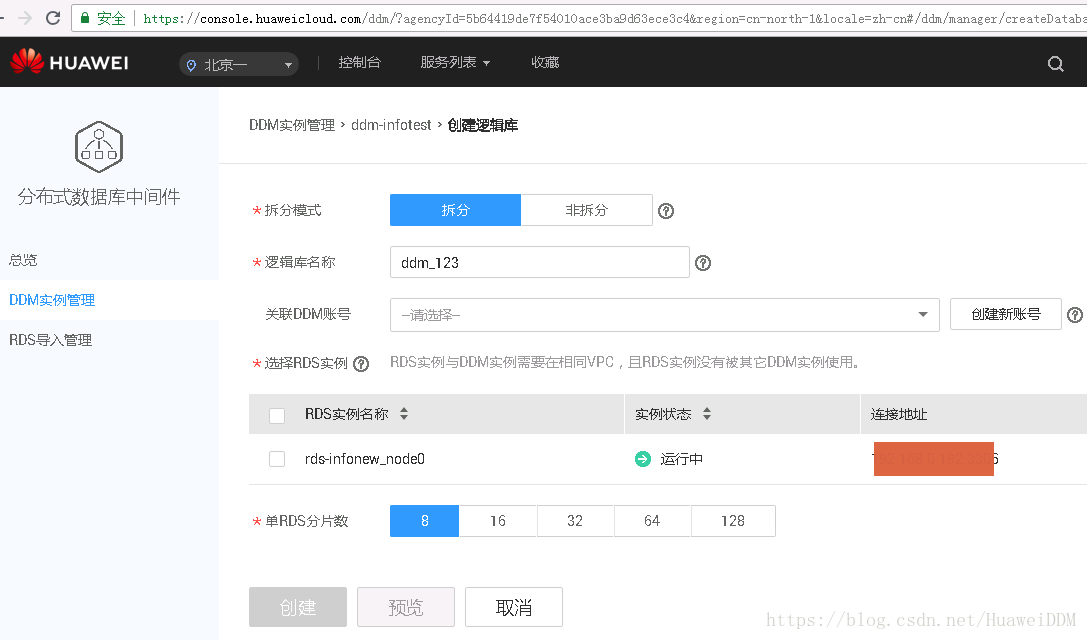Choose 8 shards per RDS
This screenshot has width=1087, height=640.
click(x=424, y=521)
